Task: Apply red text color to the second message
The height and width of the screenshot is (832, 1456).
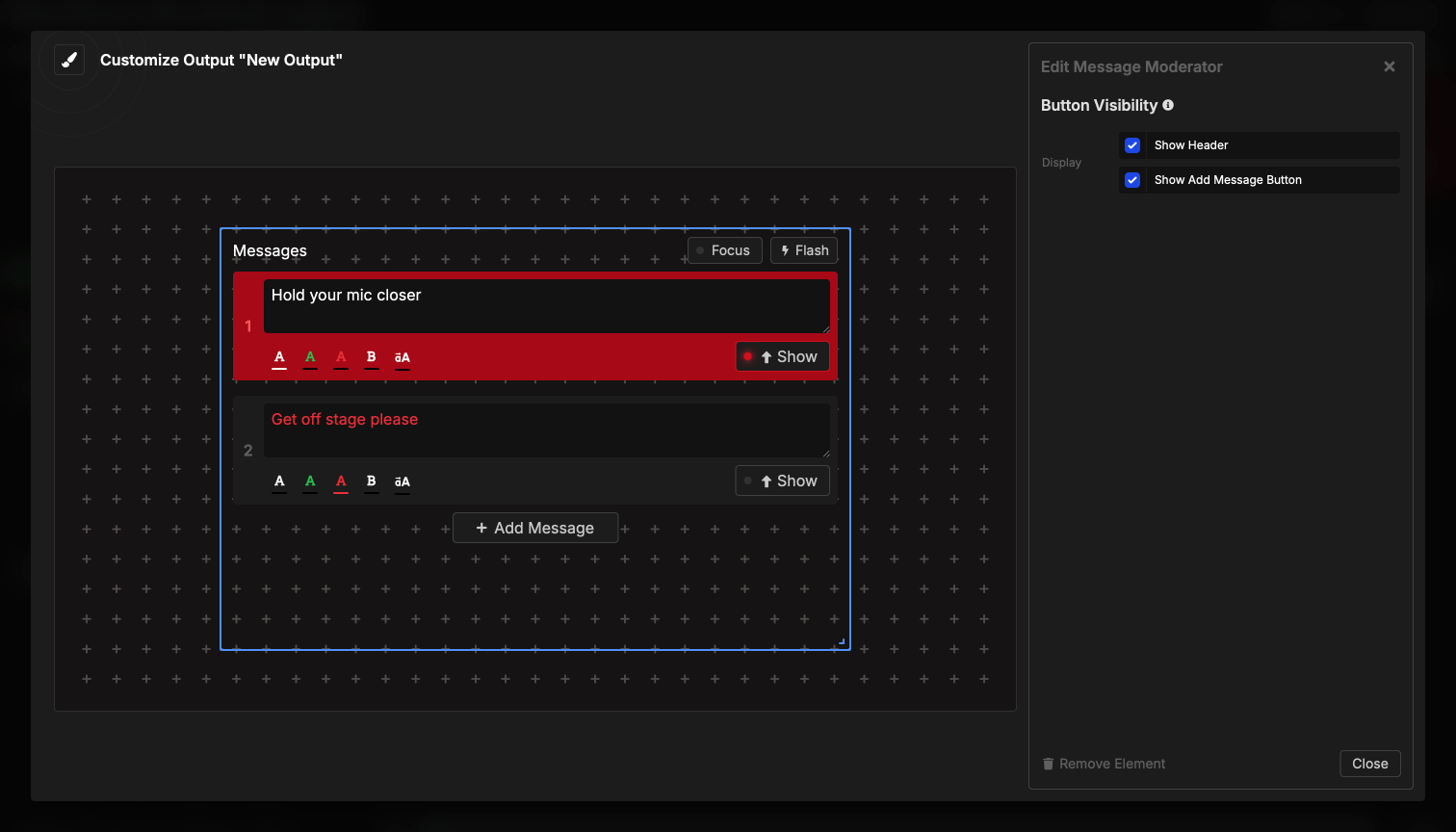Action: (341, 481)
